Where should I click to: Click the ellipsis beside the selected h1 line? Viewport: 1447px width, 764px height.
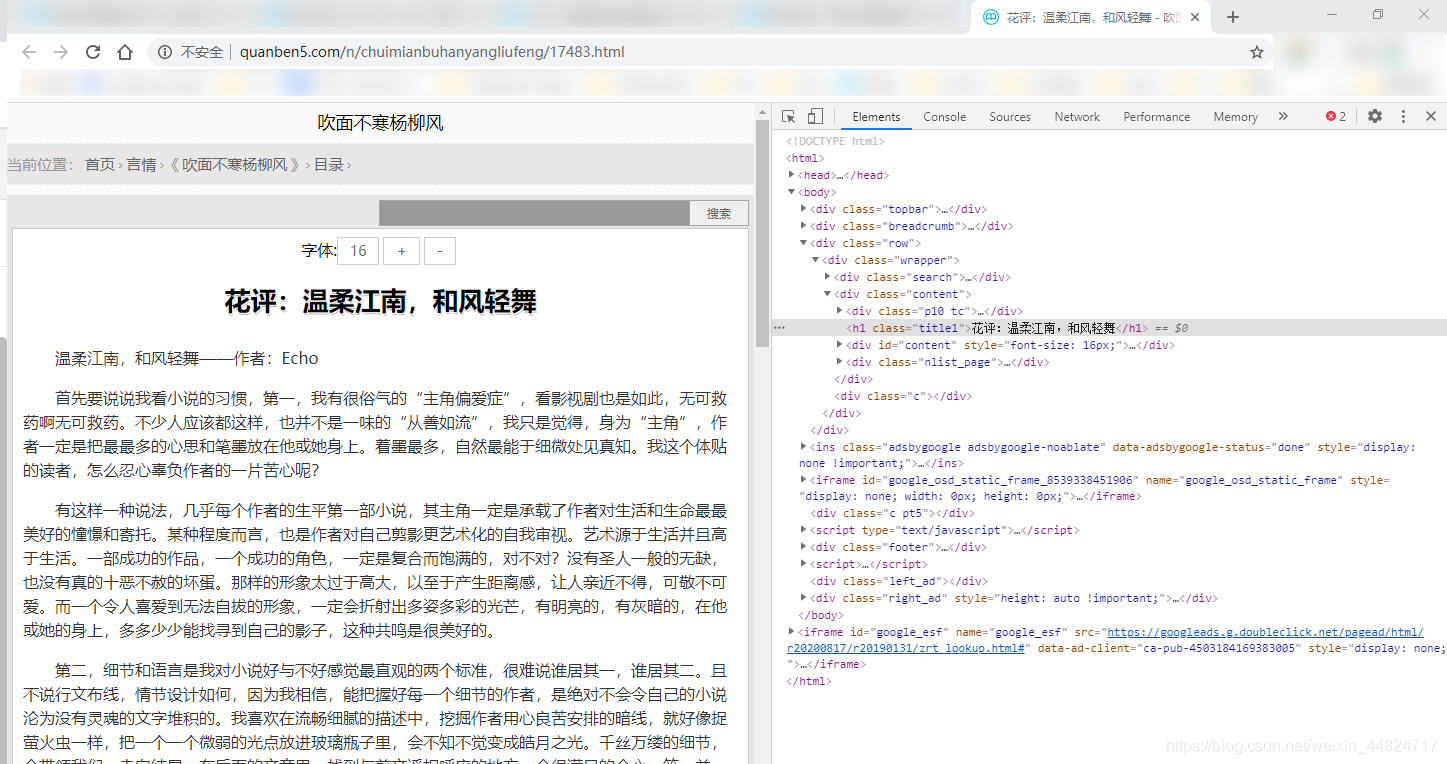click(779, 328)
